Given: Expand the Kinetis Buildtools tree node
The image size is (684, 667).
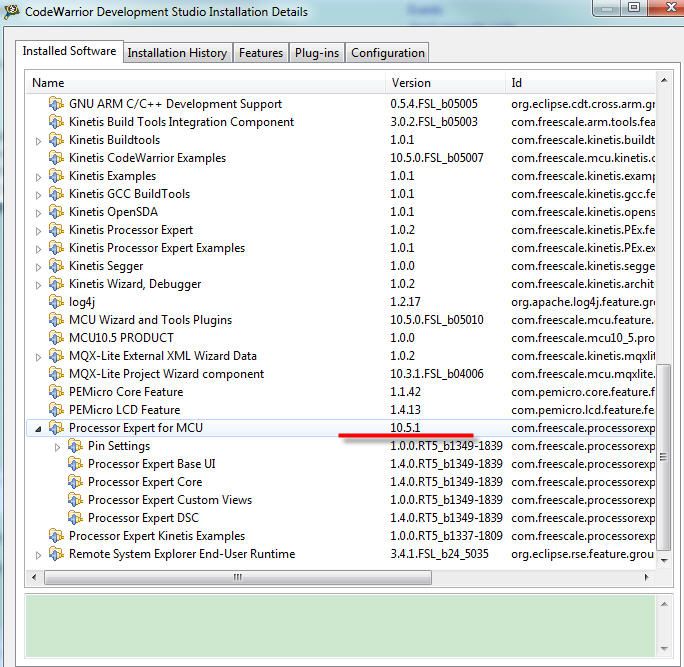Looking at the screenshot, I should point(38,141).
